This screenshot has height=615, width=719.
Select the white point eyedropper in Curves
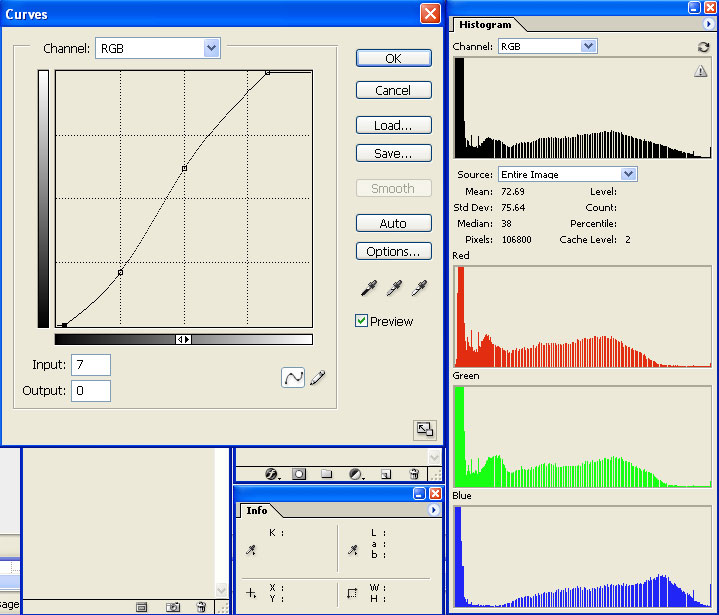(419, 288)
